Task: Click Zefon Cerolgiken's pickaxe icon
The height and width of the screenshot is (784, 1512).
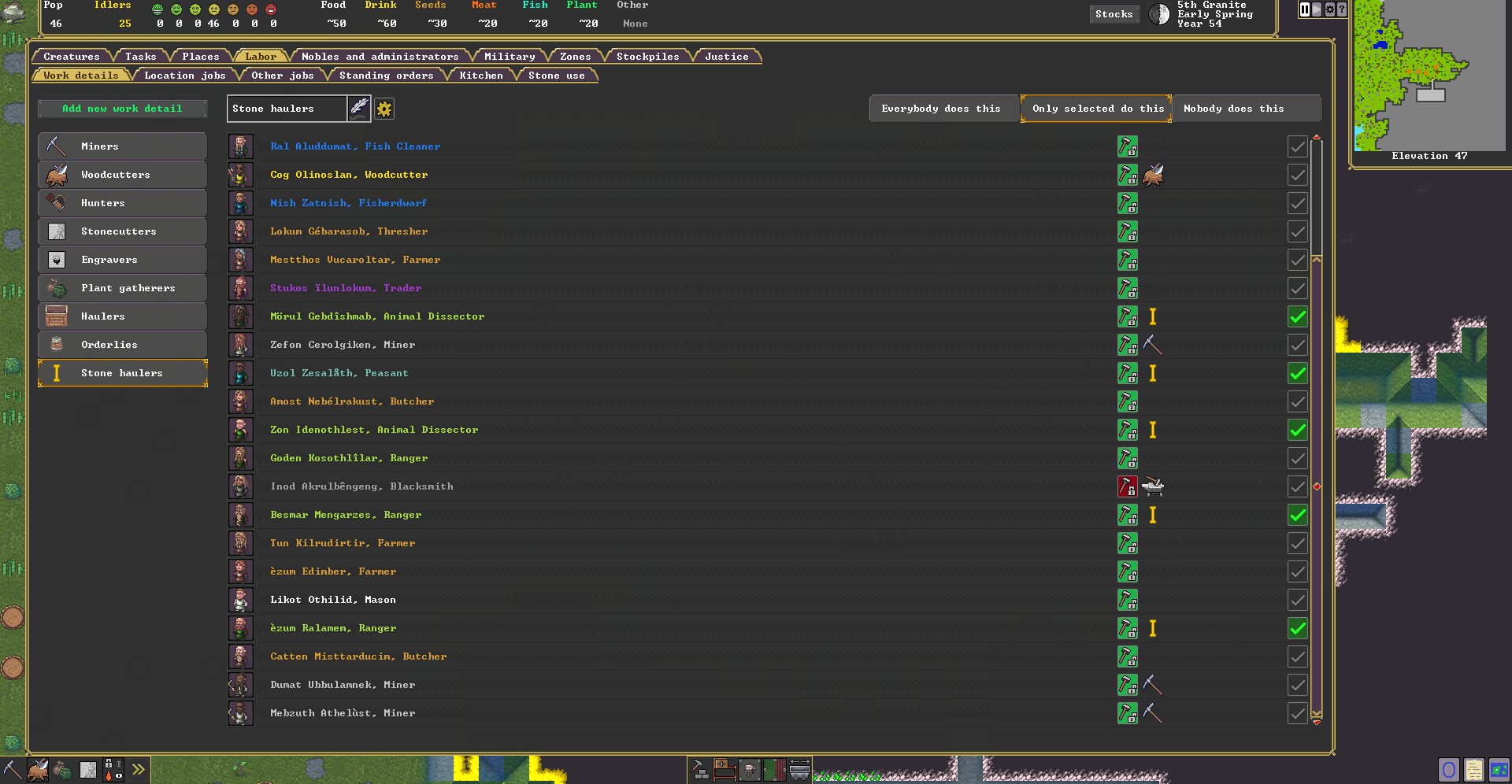Action: [x=1153, y=345]
